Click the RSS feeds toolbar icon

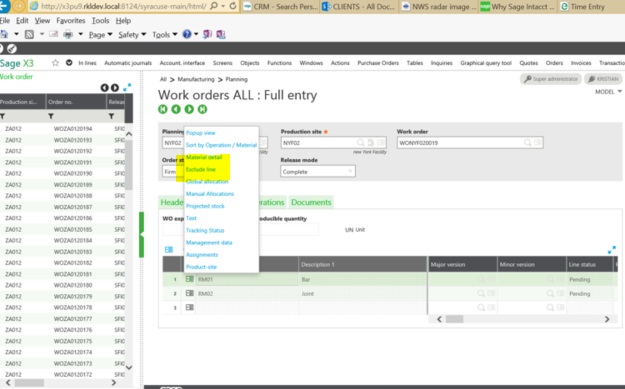click(29, 34)
